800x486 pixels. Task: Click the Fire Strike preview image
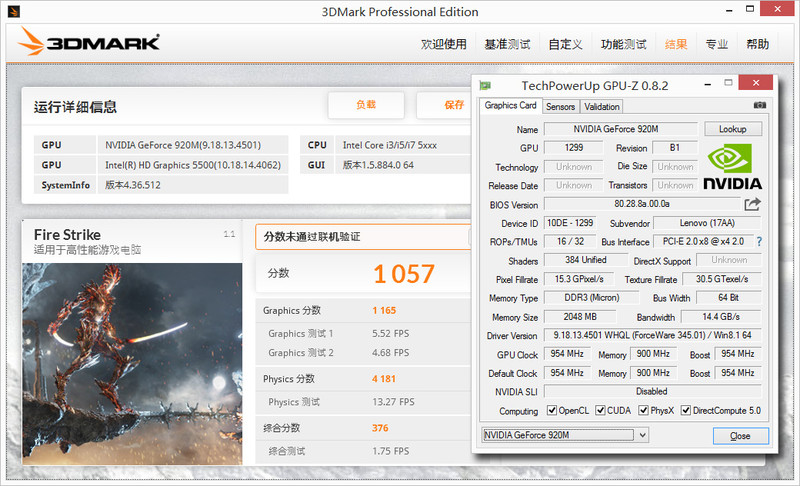pos(132,364)
